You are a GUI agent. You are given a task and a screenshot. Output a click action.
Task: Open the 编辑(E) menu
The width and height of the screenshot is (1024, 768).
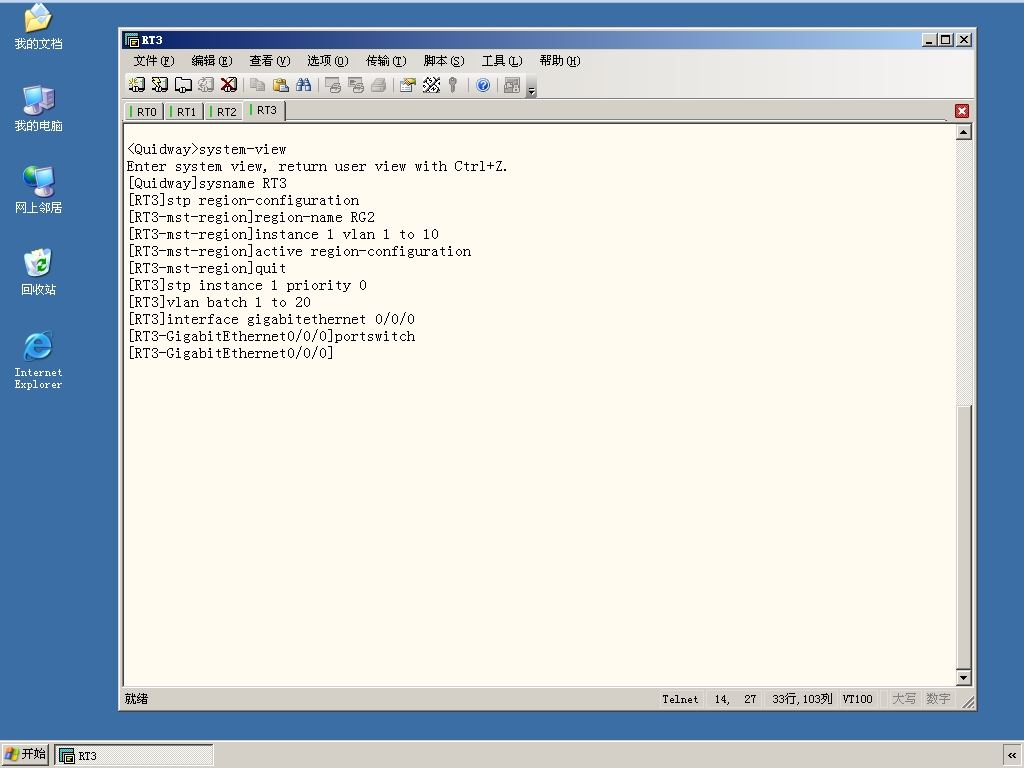(x=212, y=61)
